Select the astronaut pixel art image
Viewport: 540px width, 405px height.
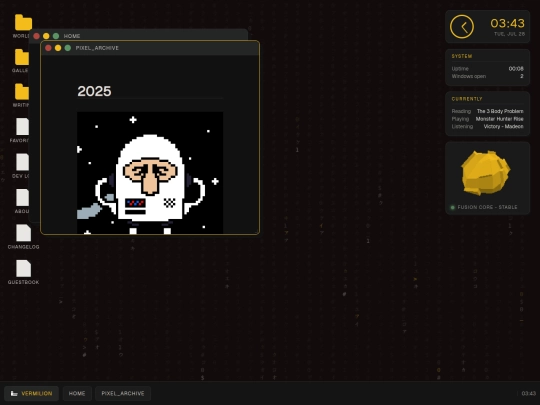[x=150, y=173]
